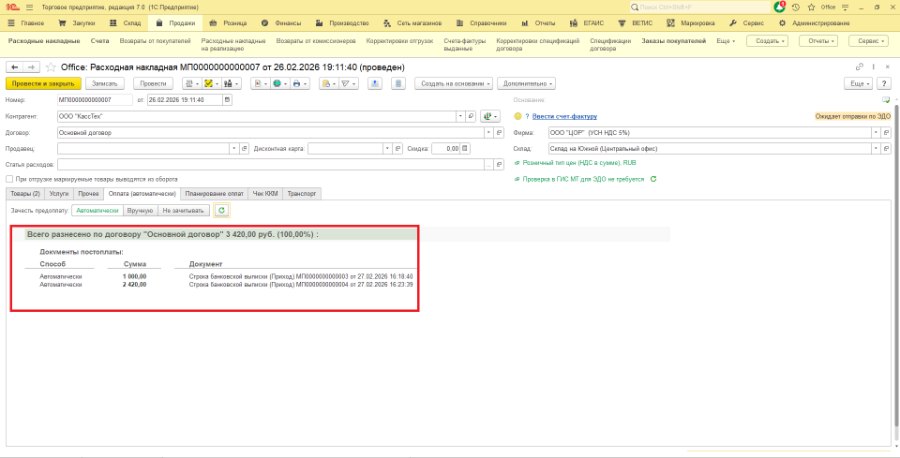Viewport: 900px width, 458px height.
Task: Click the comment icon below the Еще button
Action: (886, 100)
